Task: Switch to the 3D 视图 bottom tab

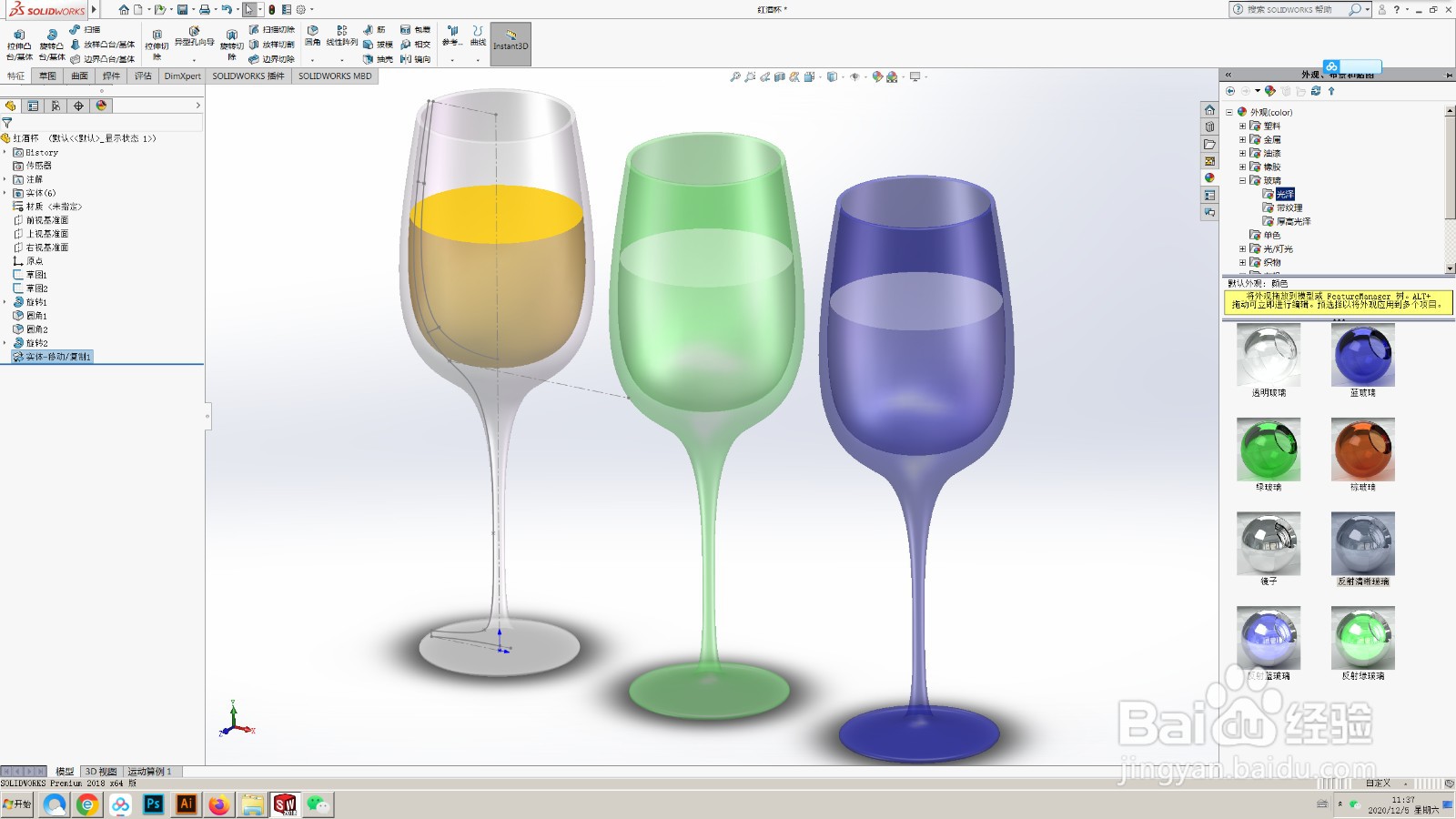Action: (101, 772)
